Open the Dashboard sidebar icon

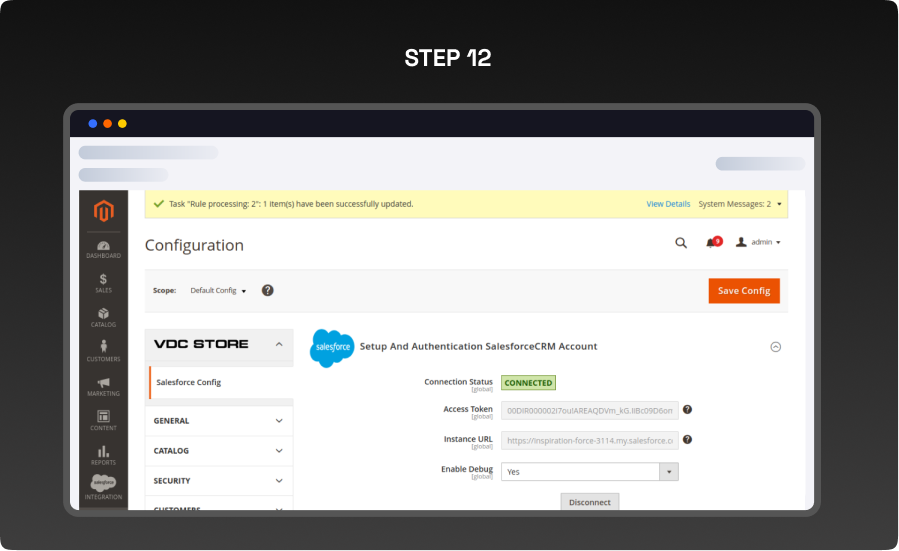click(x=103, y=249)
